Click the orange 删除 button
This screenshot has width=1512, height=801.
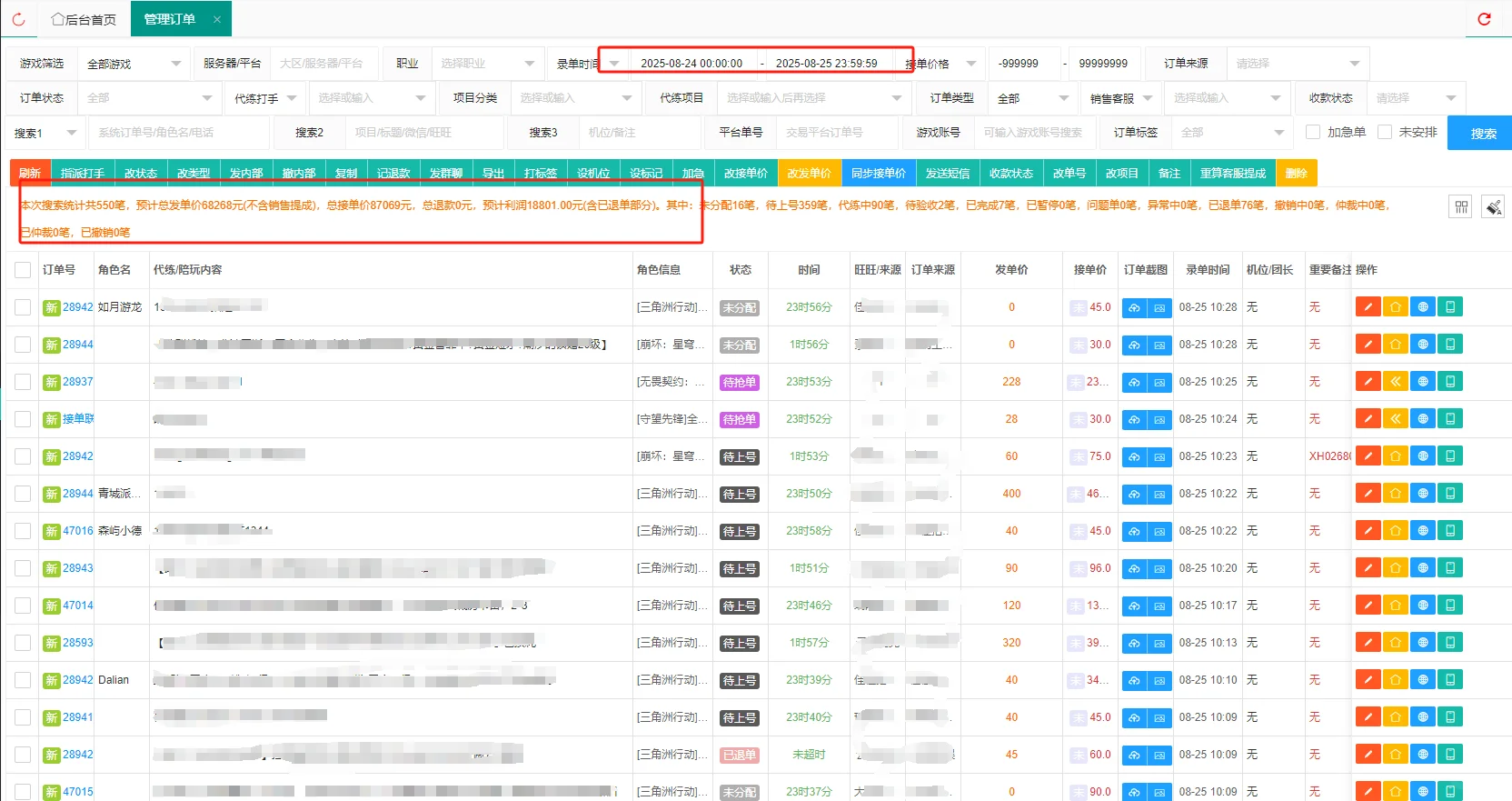pos(1297,173)
